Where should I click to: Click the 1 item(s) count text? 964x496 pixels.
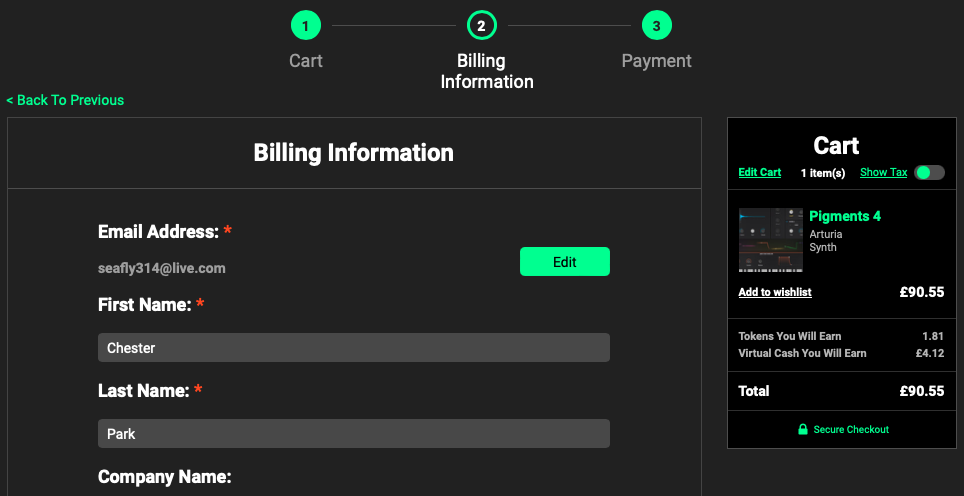823,173
